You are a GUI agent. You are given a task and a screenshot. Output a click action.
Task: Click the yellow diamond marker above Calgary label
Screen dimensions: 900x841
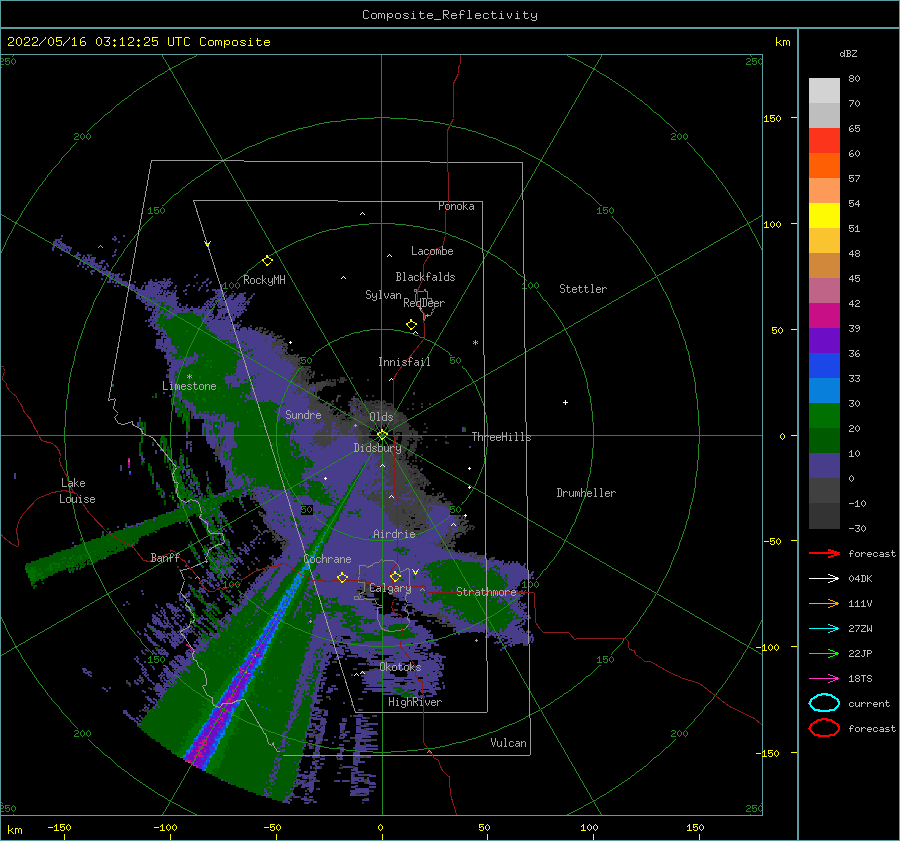coord(395,576)
